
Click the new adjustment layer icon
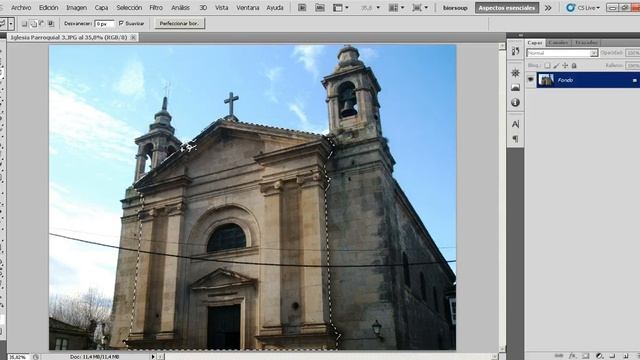pos(599,356)
